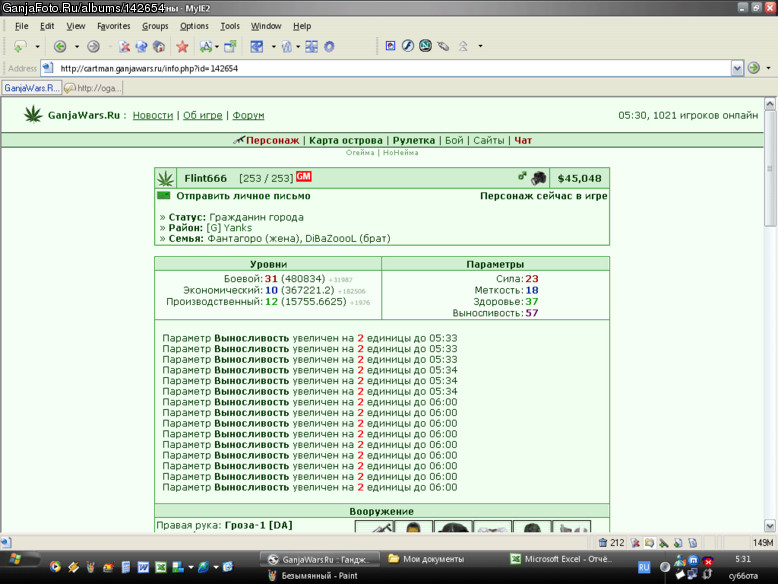Open the Home page icon
Image resolution: width=778 pixels, height=584 pixels.
pyautogui.click(x=159, y=46)
